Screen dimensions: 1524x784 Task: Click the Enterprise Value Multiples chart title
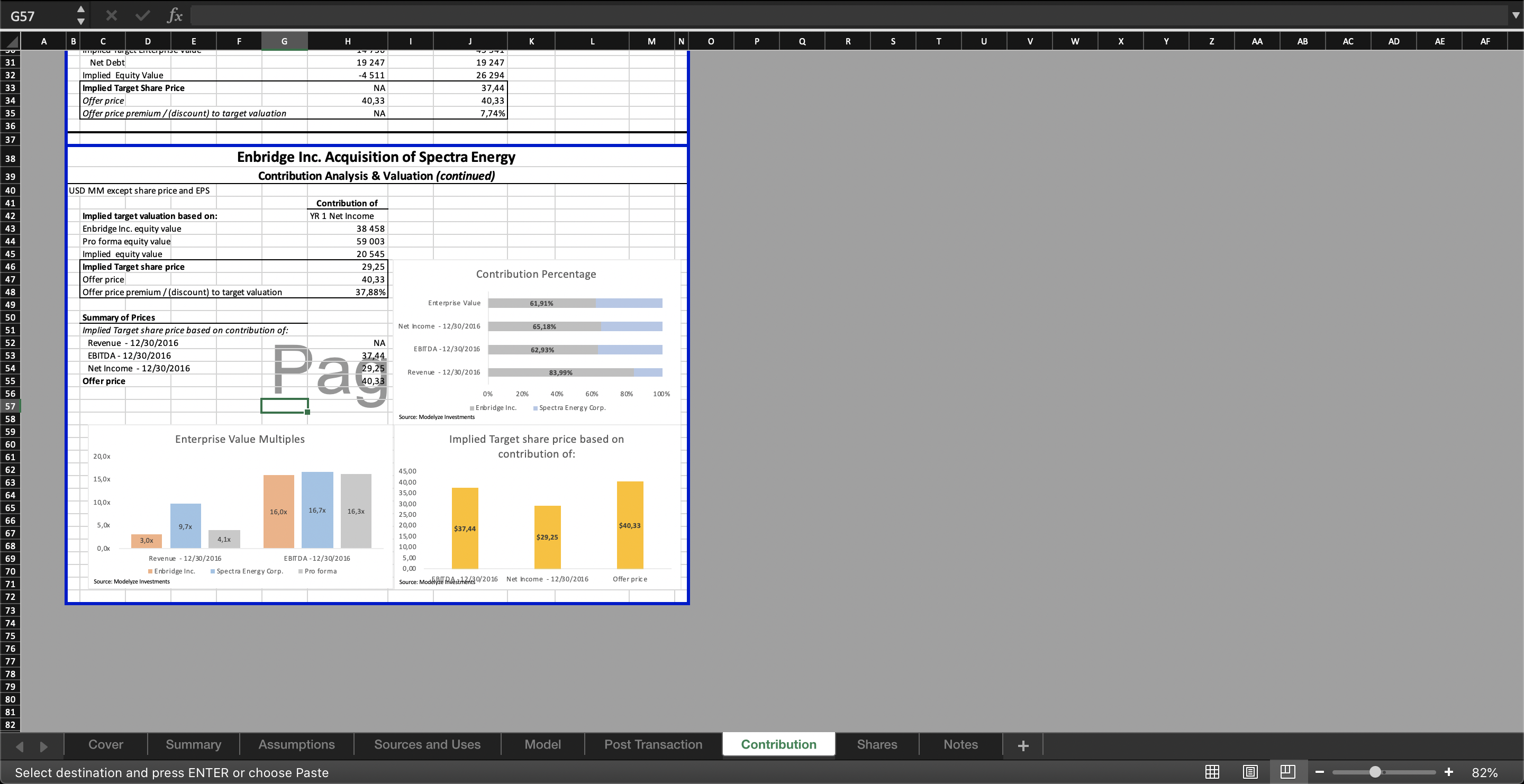[240, 439]
